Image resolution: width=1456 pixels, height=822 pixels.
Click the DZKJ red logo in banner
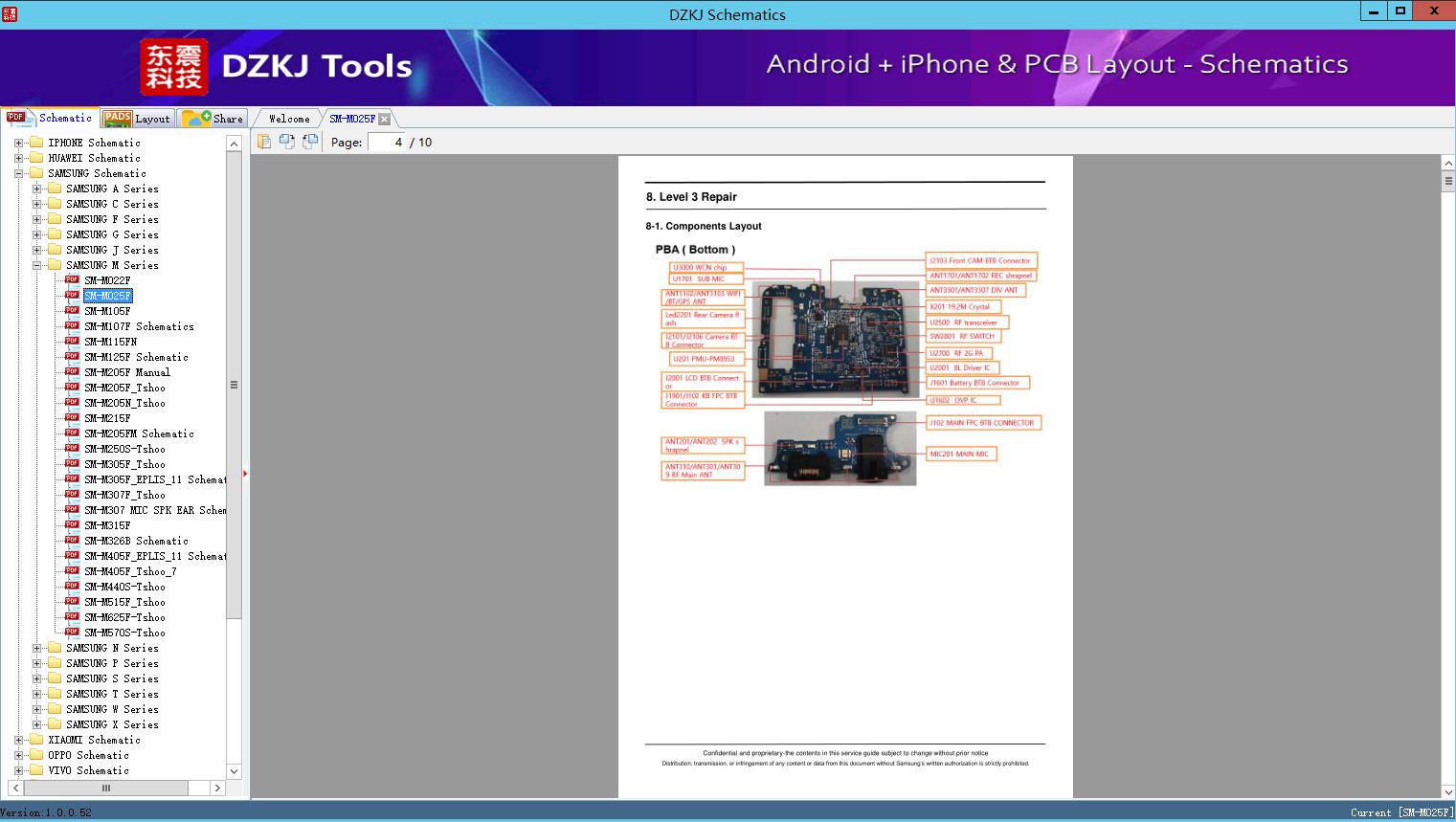tap(174, 67)
